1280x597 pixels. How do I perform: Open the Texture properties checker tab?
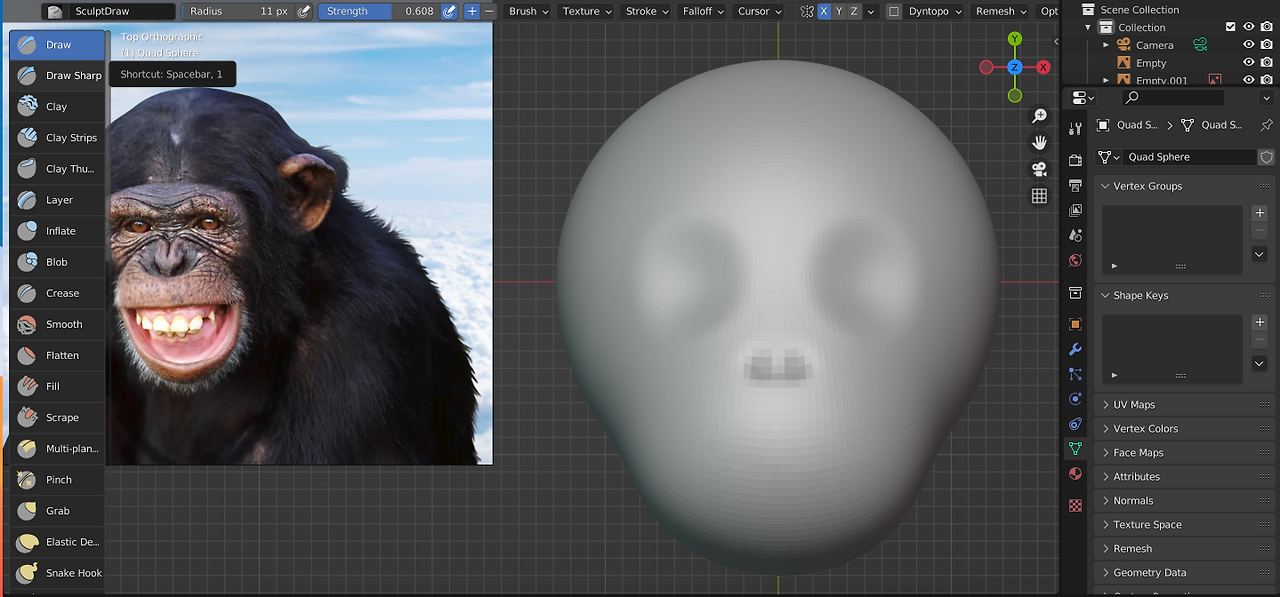[1075, 506]
